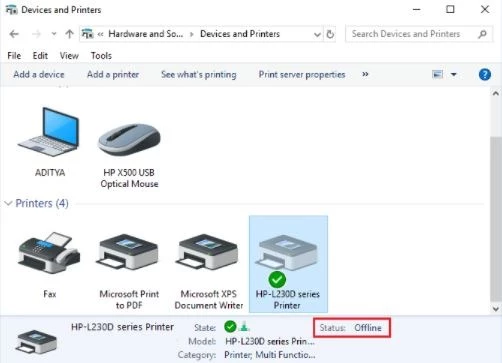The height and width of the screenshot is (363, 502).
Task: Click Hardware and So... breadcrumb
Action: [x=146, y=34]
